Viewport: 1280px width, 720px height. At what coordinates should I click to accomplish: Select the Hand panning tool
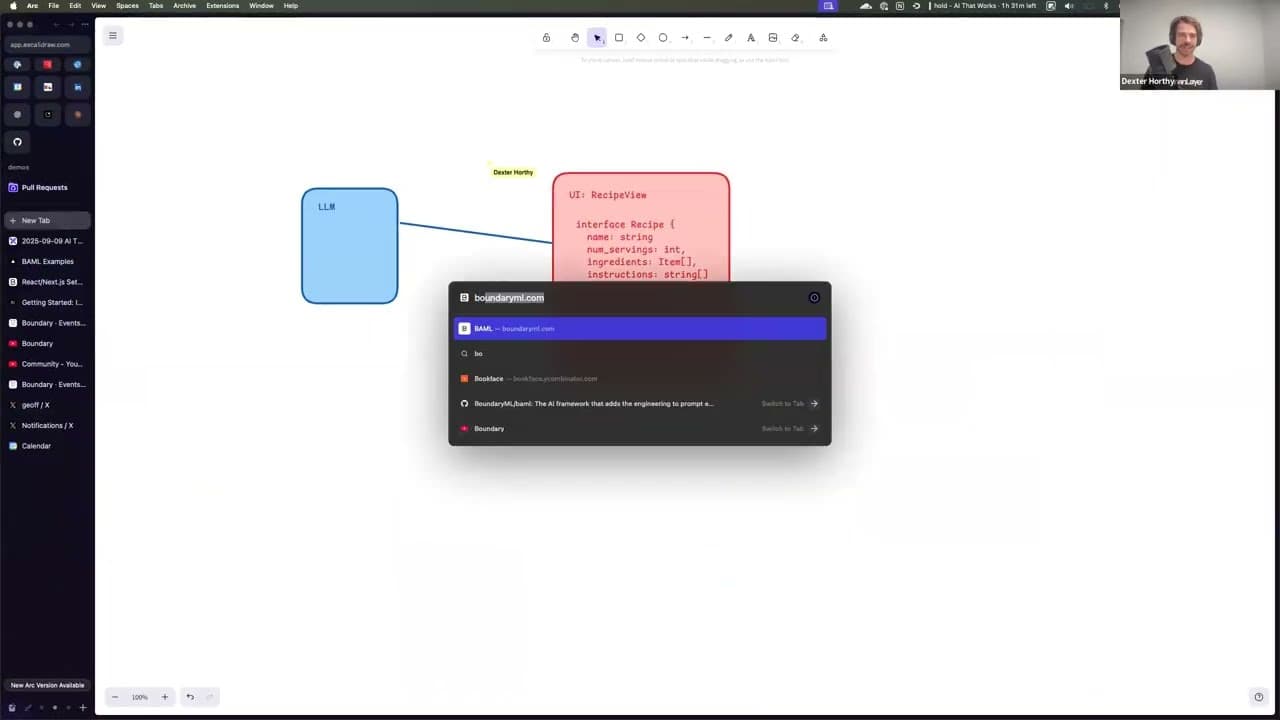(575, 38)
